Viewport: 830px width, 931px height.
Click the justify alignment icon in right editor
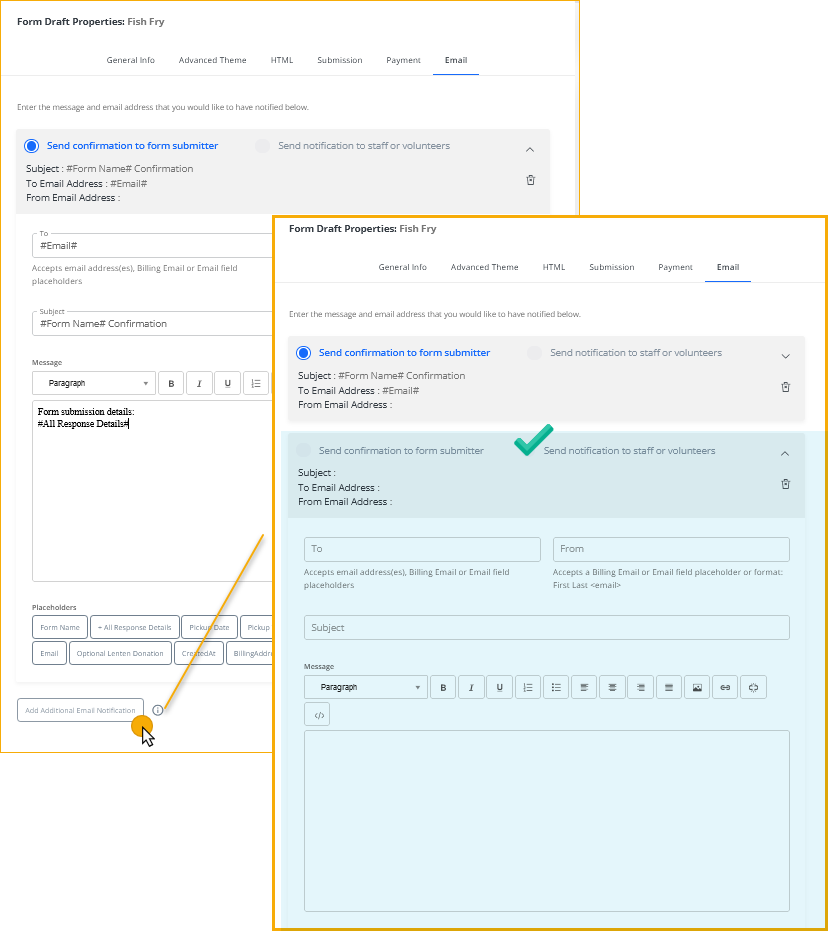pyautogui.click(x=669, y=687)
